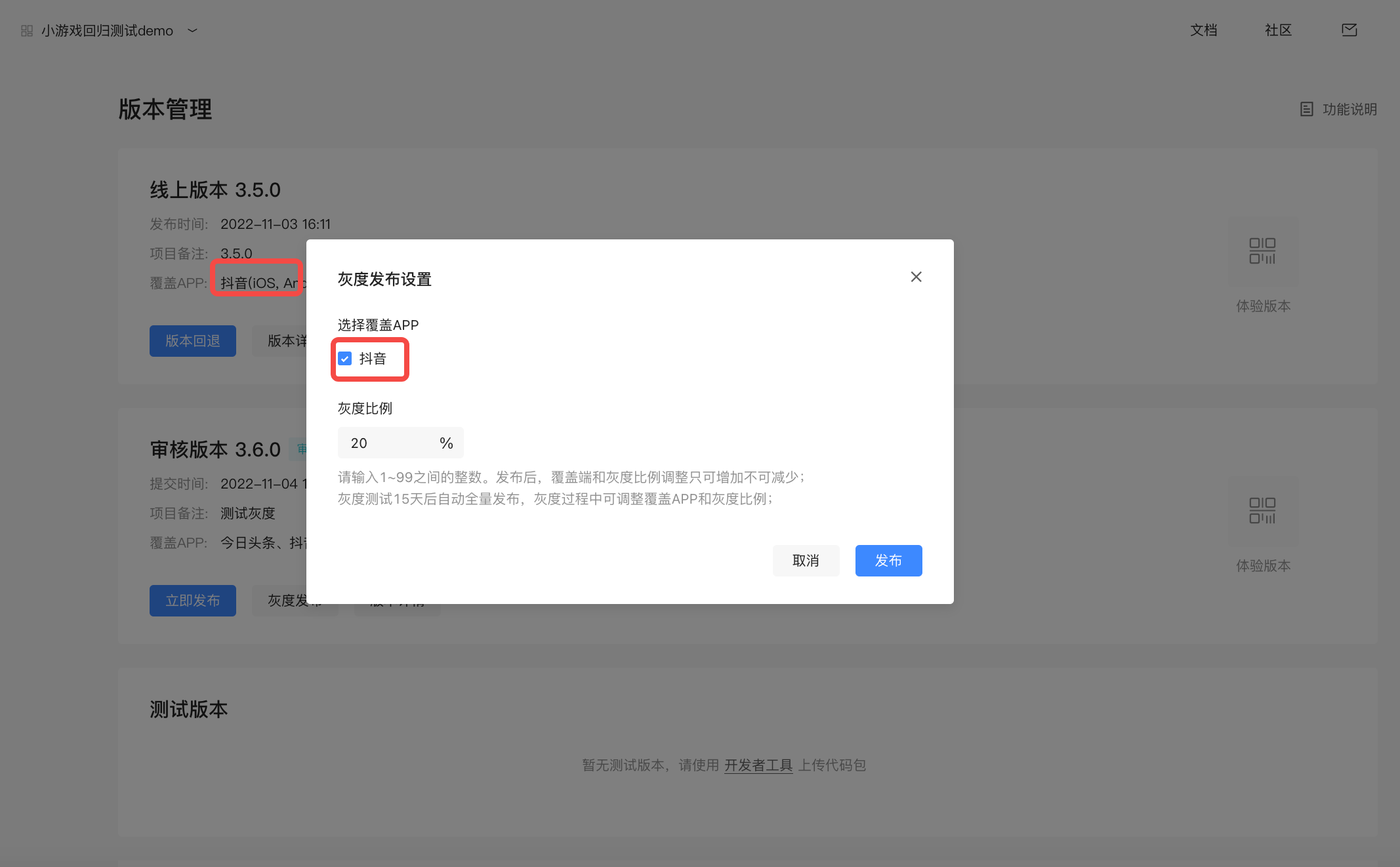Uncheck the 抖音 coverage checkbox
The height and width of the screenshot is (867, 1400).
pos(345,359)
